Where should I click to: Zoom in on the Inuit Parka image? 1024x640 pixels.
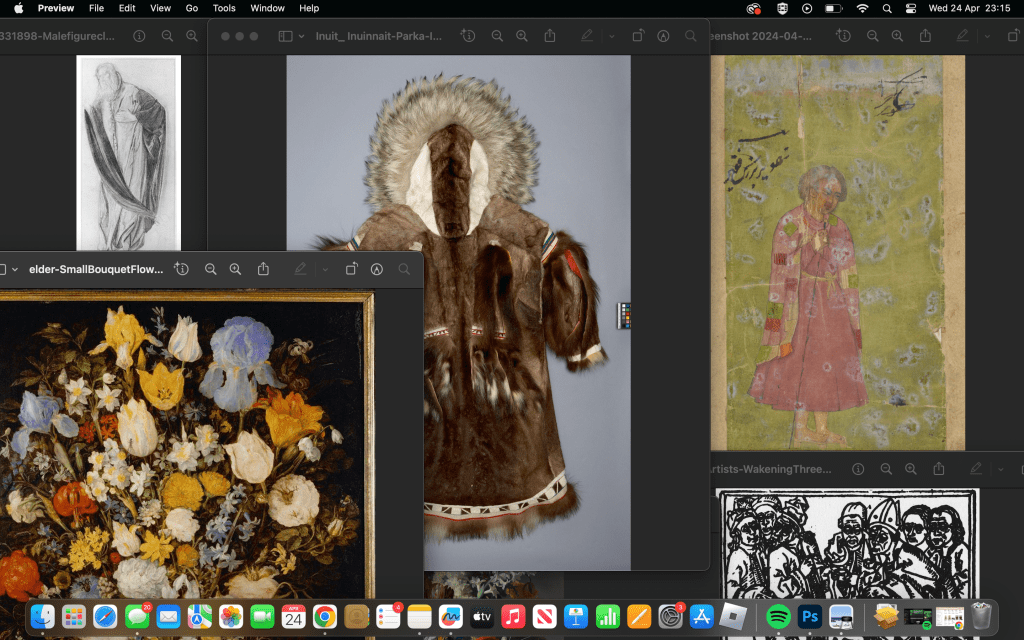point(521,36)
